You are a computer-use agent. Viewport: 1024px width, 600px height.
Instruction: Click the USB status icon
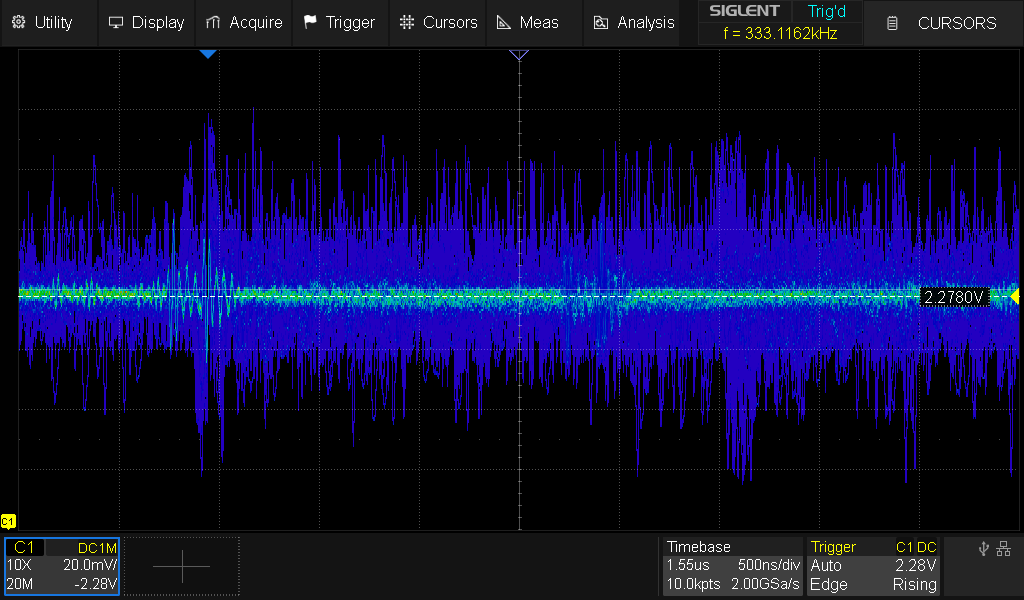[x=983, y=548]
